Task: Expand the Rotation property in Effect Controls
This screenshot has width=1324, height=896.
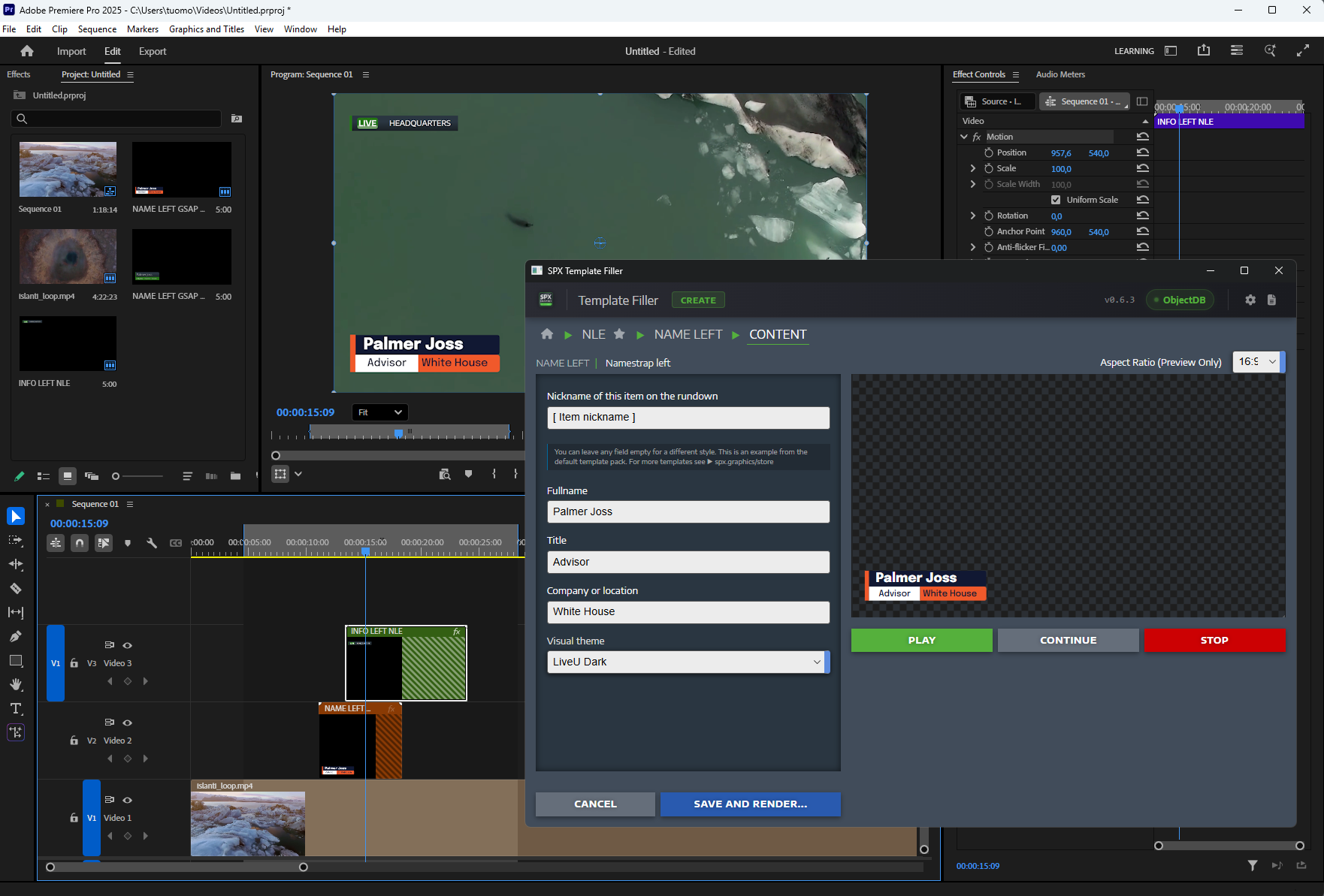Action: 973,216
